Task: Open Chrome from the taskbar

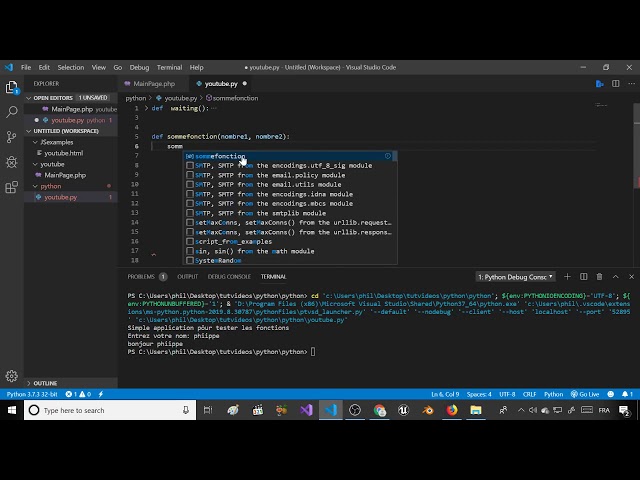Action: pyautogui.click(x=380, y=410)
